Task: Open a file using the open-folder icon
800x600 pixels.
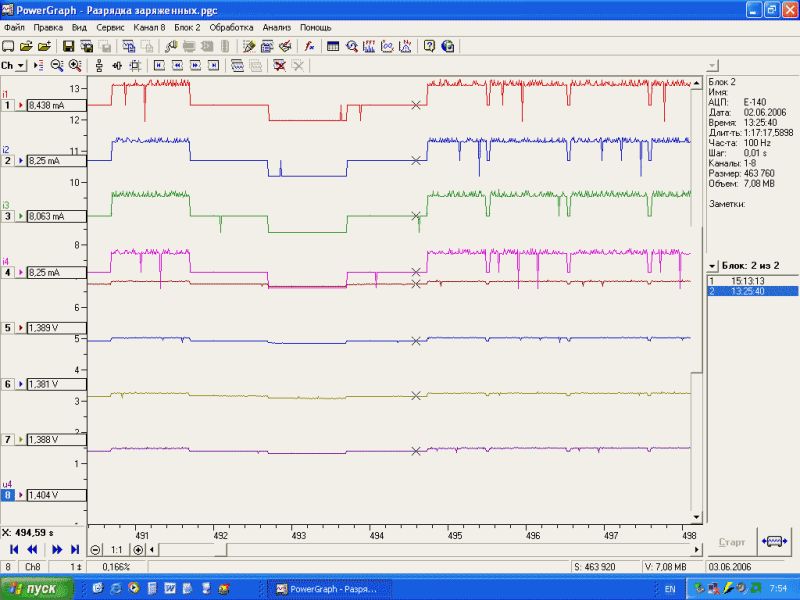Action: coord(26,46)
